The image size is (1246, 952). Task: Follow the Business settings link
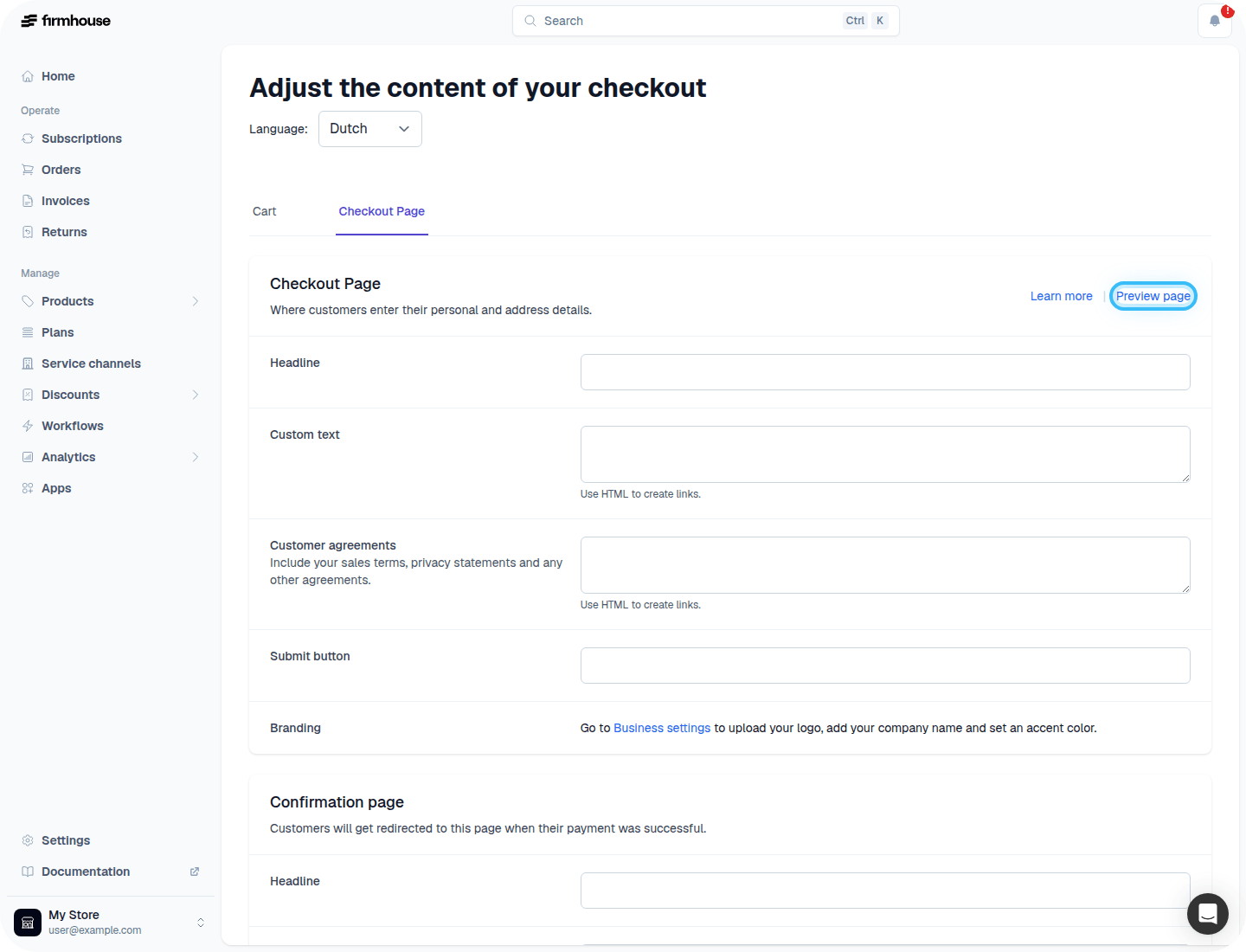662,728
